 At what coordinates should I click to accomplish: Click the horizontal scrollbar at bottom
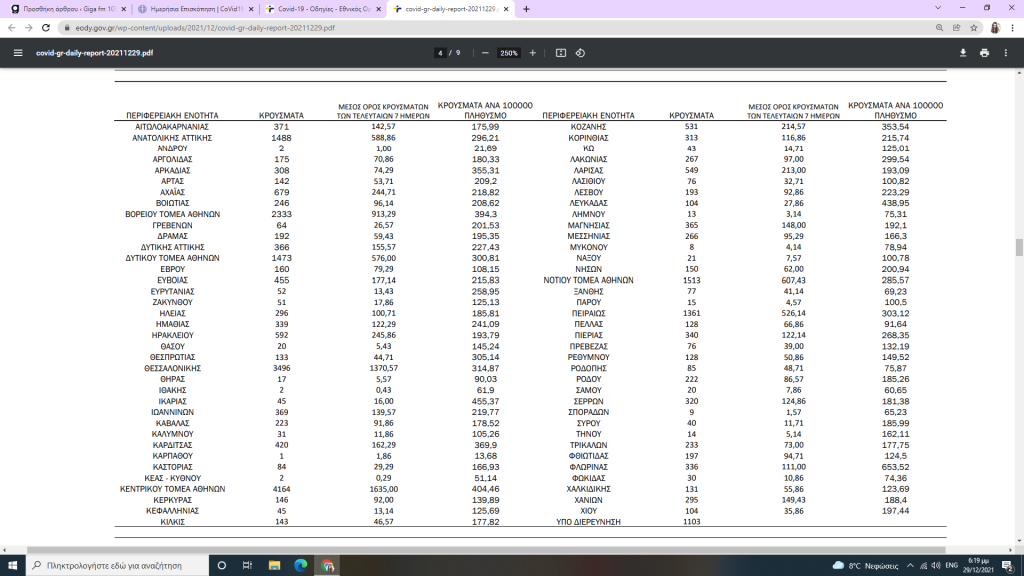coord(486,550)
